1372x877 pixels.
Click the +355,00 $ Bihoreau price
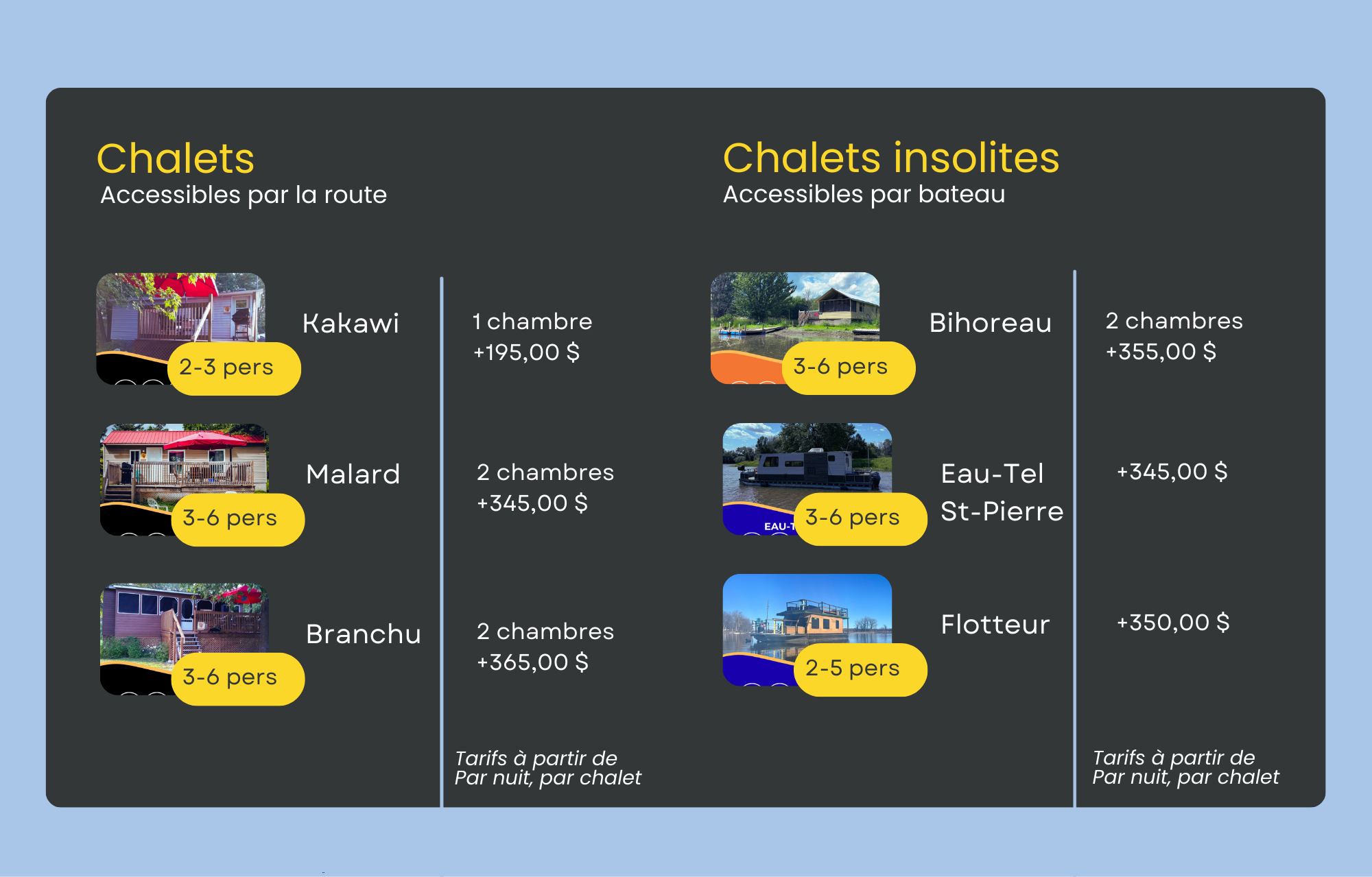(x=1161, y=352)
